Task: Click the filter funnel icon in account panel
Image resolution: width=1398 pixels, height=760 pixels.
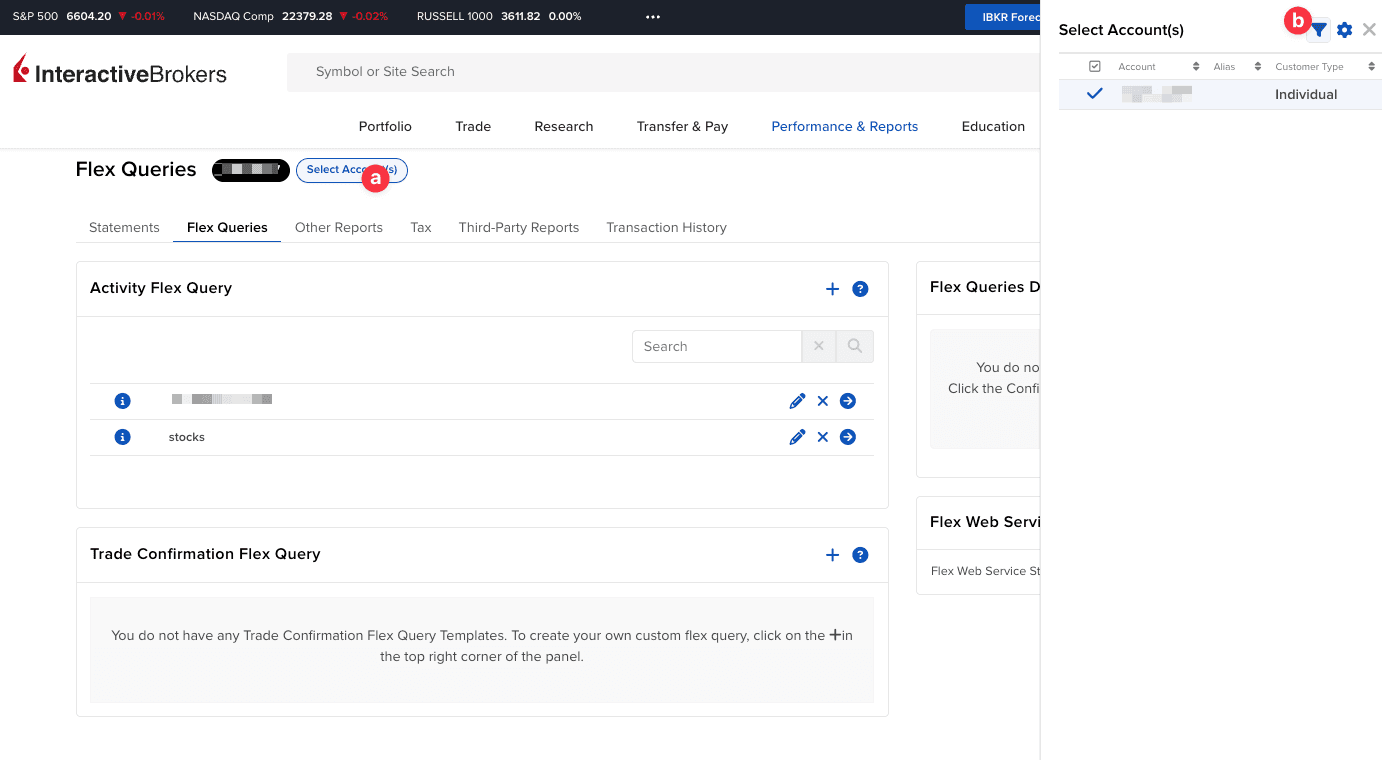Action: [x=1320, y=31]
